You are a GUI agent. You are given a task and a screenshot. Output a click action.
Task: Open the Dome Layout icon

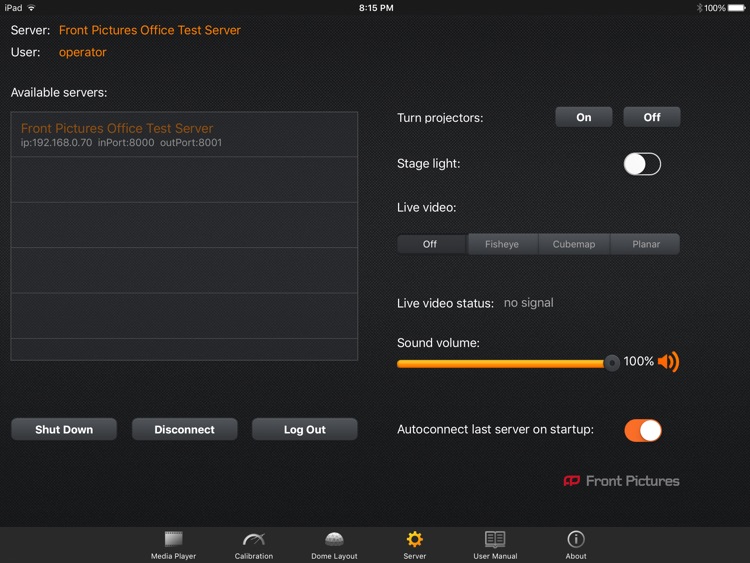click(334, 540)
